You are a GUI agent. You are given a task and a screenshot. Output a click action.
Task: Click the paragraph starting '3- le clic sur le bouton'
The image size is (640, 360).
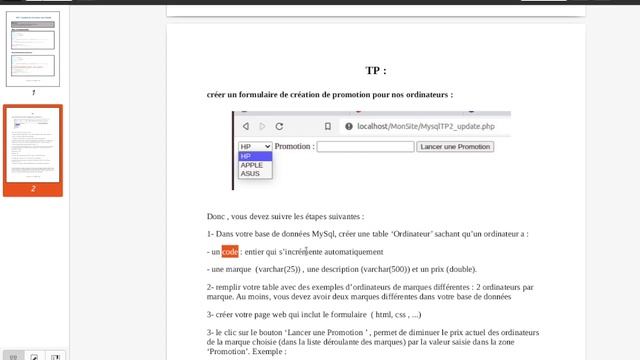[x=373, y=342]
